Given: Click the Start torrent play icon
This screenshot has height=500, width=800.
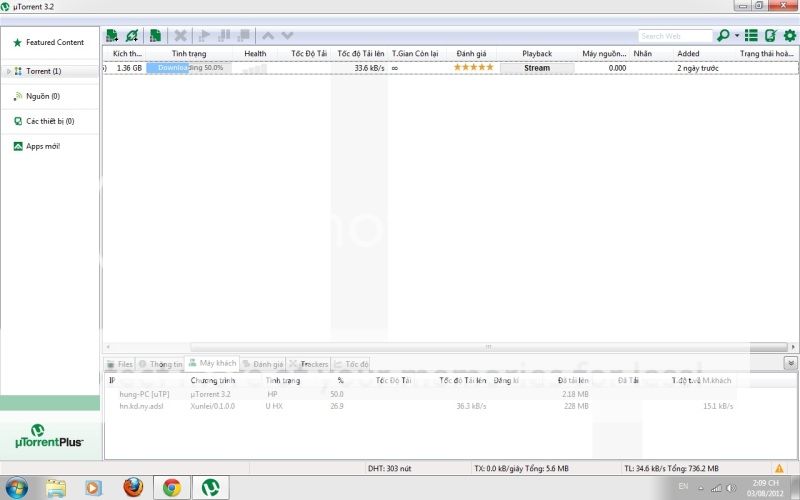Looking at the screenshot, I should coord(204,36).
